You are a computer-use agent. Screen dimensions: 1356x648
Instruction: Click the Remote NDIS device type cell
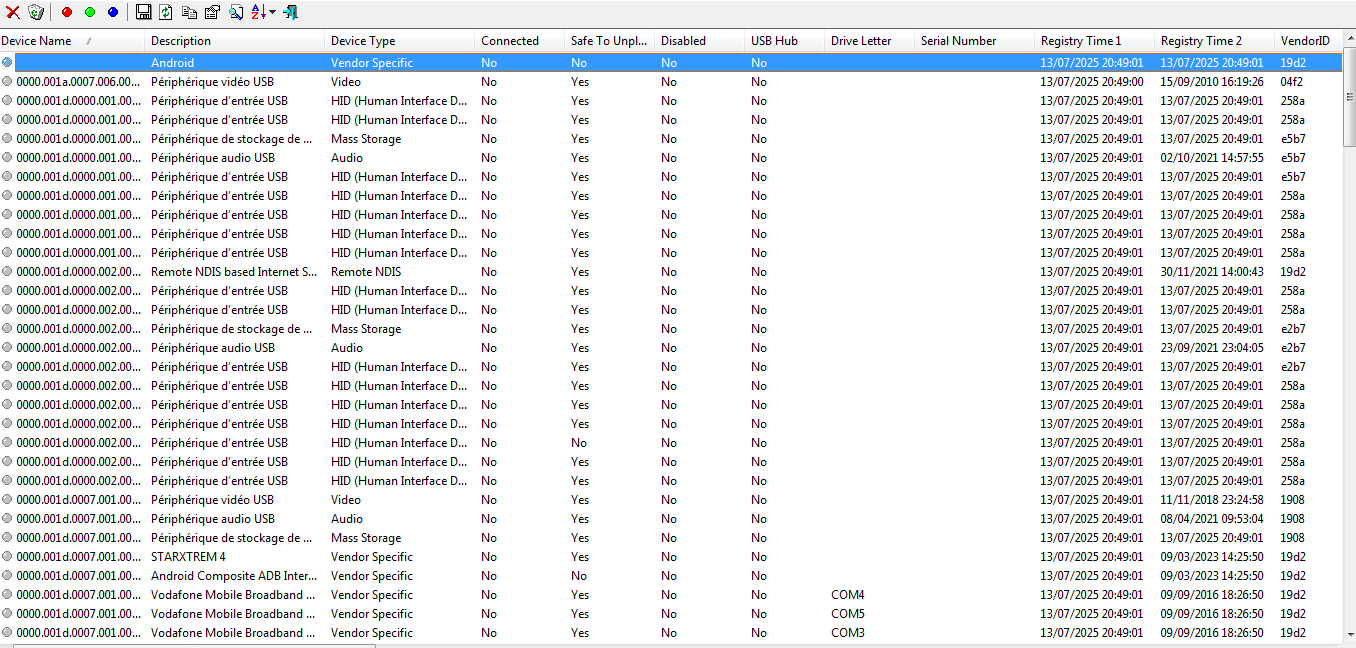[x=366, y=272]
